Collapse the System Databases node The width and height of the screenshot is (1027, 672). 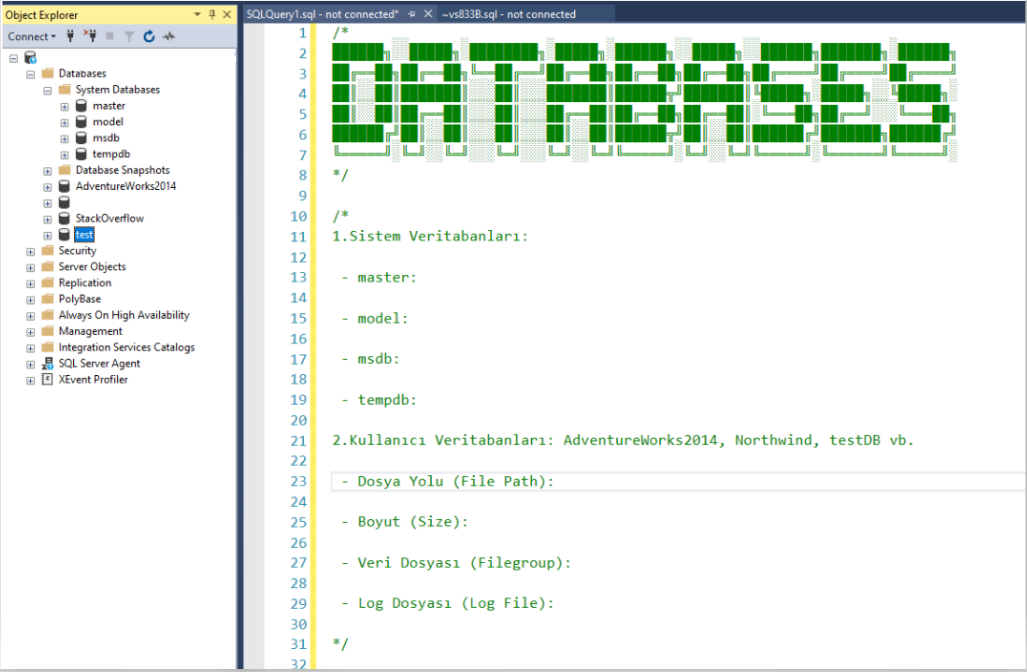pos(47,89)
